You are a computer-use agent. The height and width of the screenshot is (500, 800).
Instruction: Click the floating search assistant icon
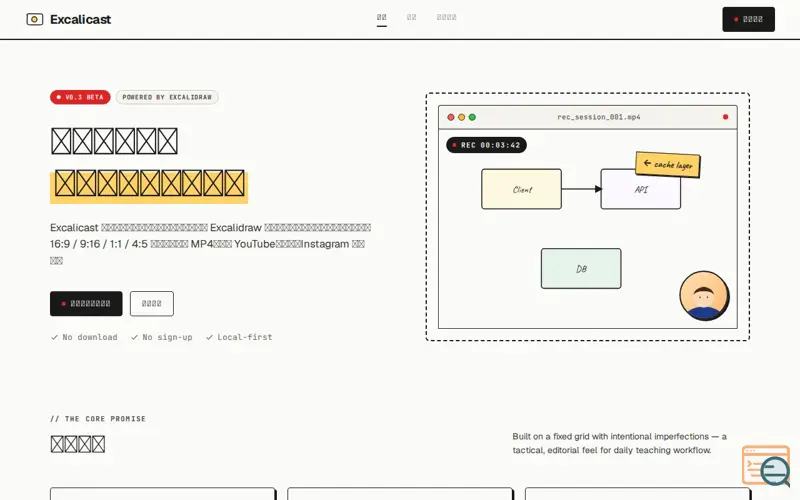pyautogui.click(x=766, y=465)
